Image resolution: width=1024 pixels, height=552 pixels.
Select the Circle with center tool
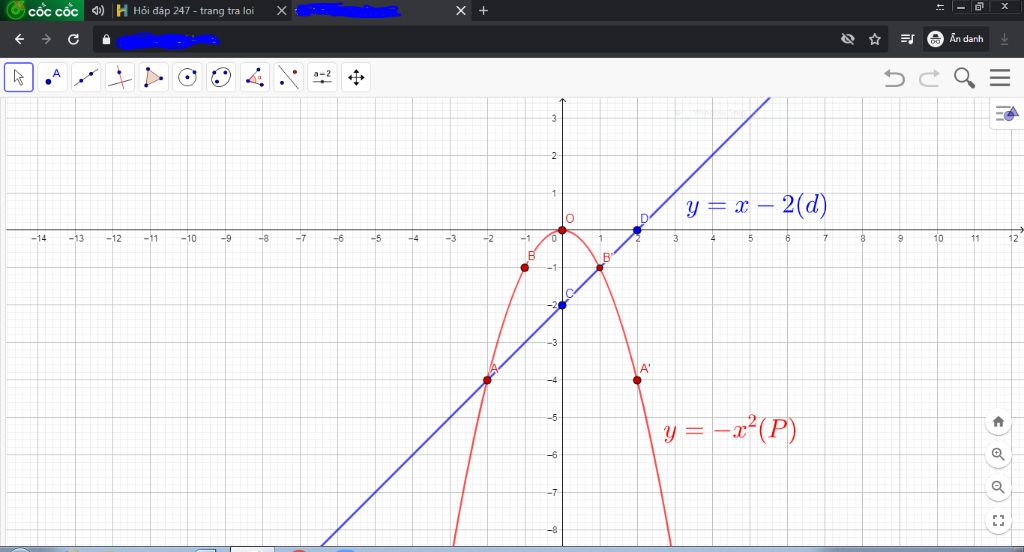click(x=187, y=78)
